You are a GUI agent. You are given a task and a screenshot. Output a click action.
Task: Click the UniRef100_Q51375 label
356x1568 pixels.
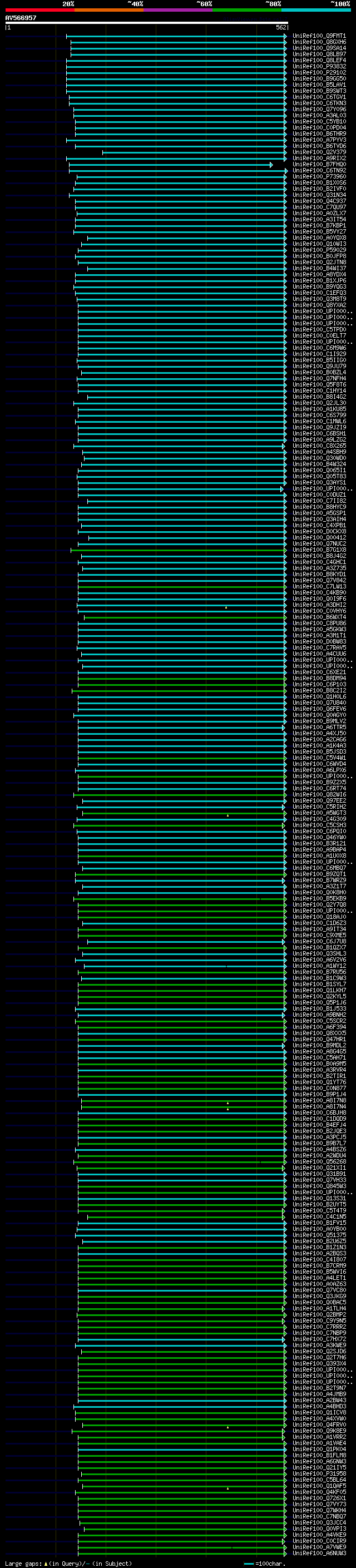pos(319,1235)
